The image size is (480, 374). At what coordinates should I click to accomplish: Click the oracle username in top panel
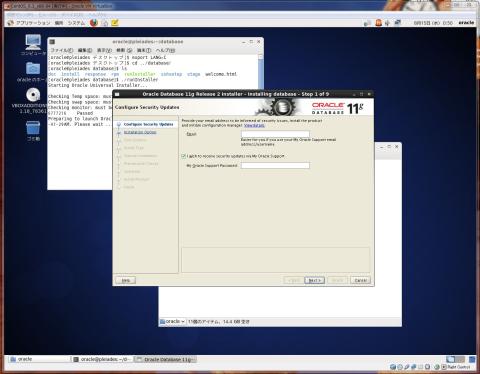[466, 23]
